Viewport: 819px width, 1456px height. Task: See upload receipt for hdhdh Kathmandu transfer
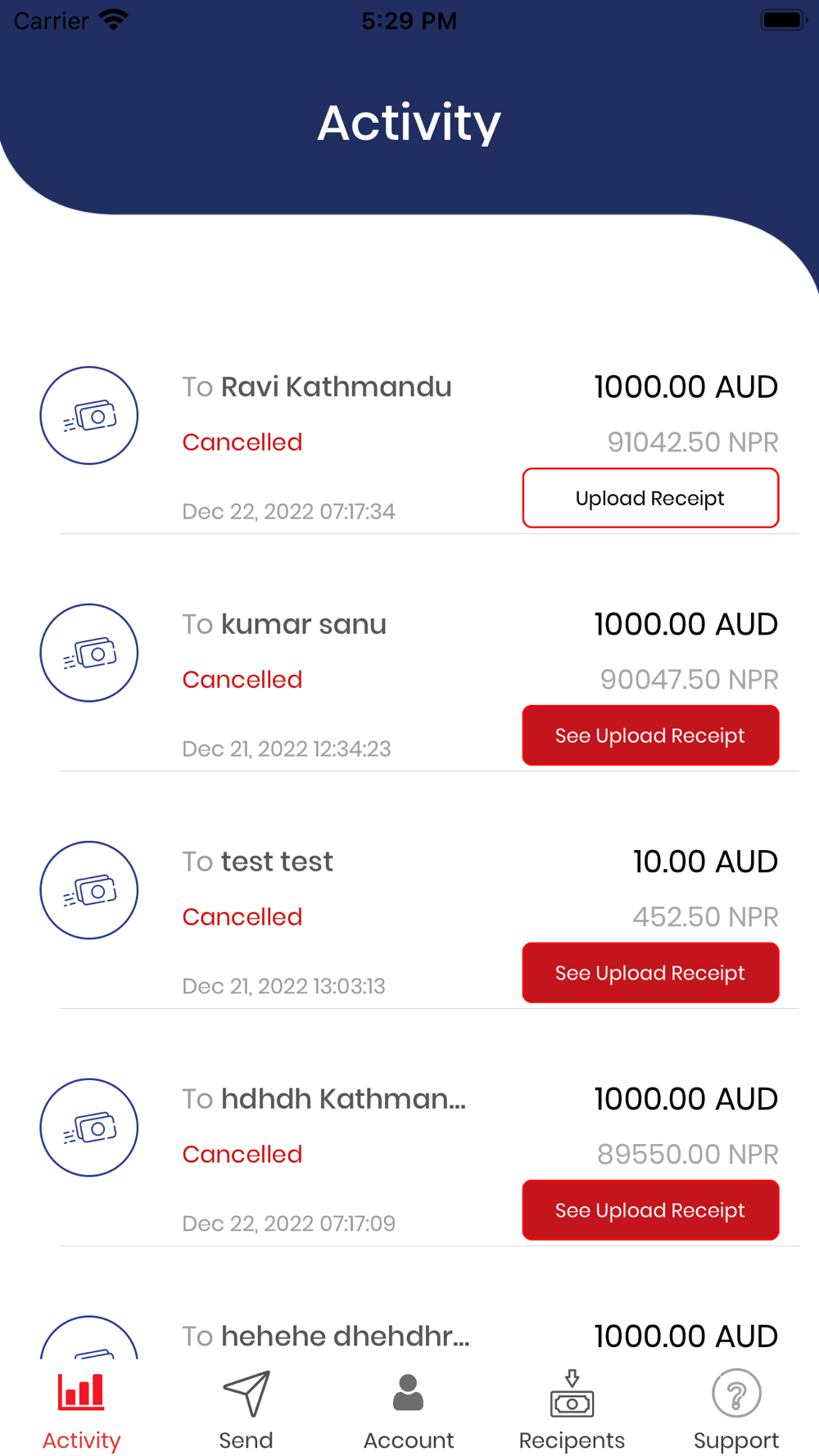(650, 1210)
